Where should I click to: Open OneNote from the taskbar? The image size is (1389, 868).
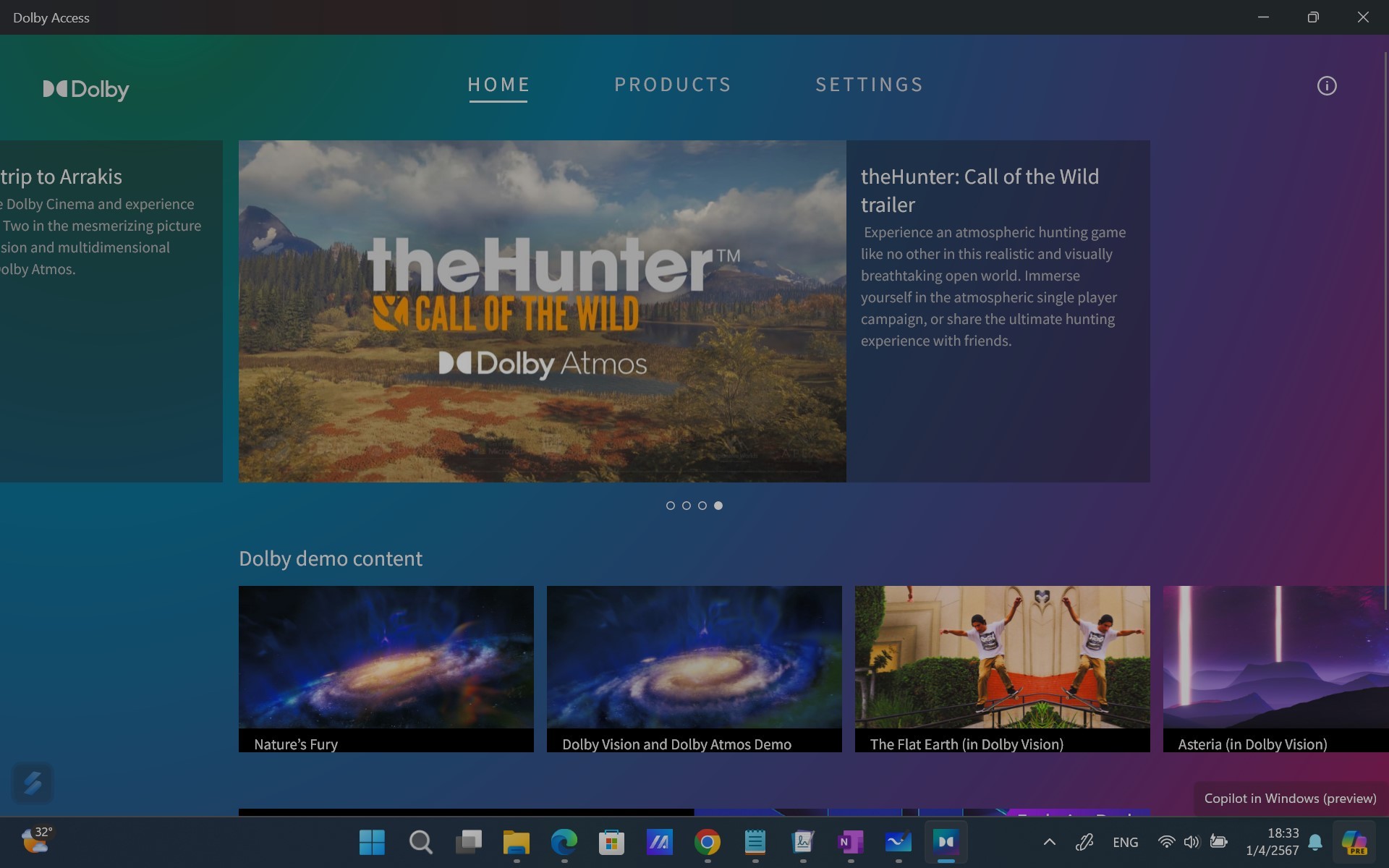tap(850, 842)
